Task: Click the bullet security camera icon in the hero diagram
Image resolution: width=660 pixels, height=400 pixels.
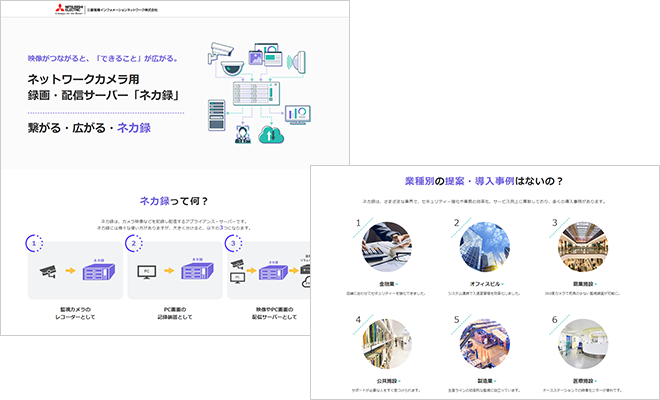Action: click(220, 53)
